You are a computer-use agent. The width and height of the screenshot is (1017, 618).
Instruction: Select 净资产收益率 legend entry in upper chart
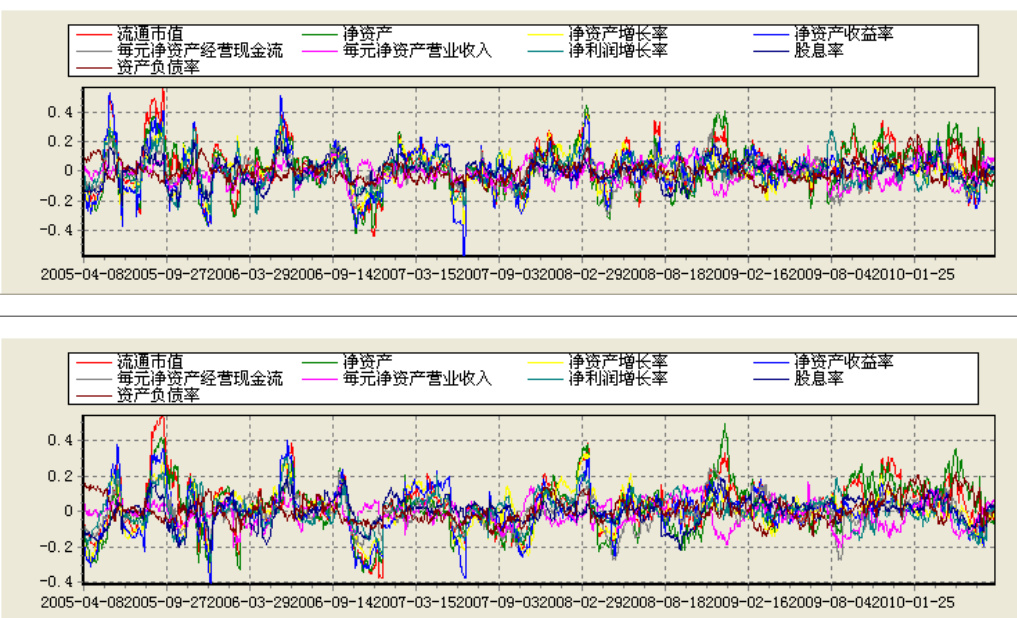pos(843,34)
